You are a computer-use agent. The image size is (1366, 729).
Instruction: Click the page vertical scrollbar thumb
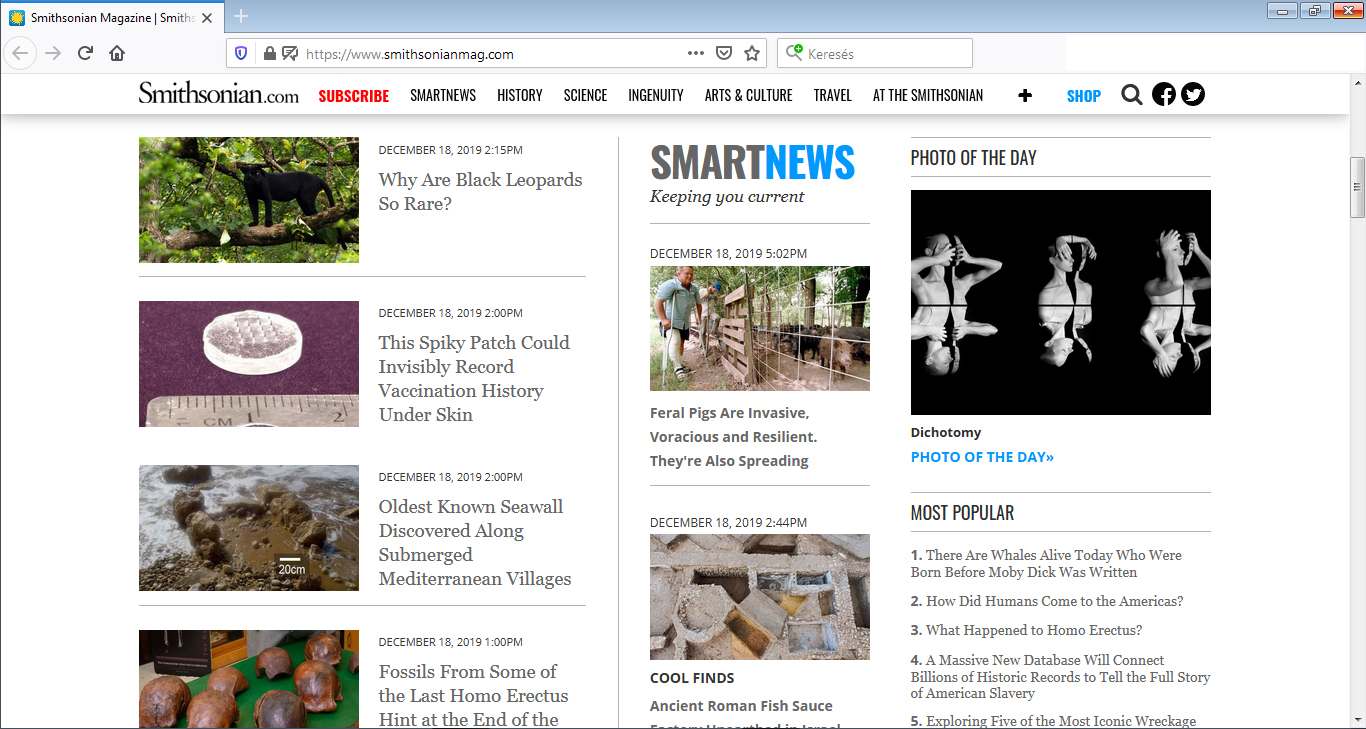(1357, 187)
